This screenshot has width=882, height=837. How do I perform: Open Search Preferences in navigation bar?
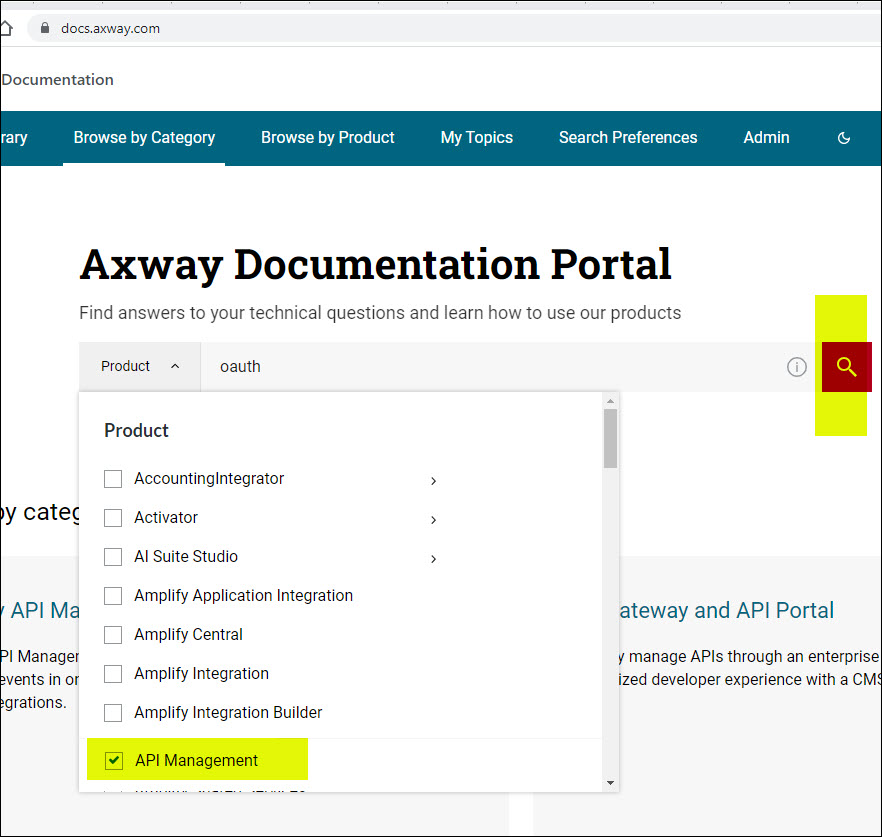(x=627, y=138)
